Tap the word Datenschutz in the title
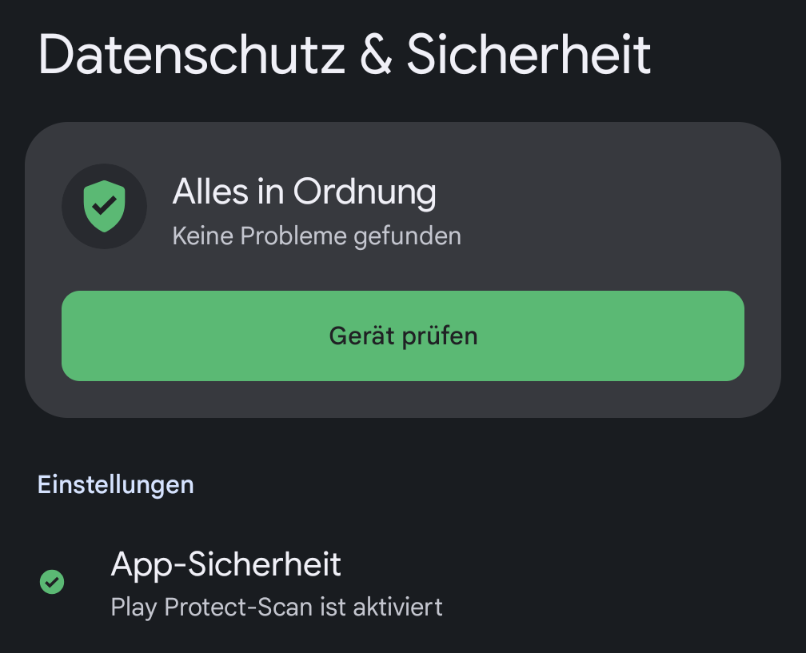 click(189, 54)
